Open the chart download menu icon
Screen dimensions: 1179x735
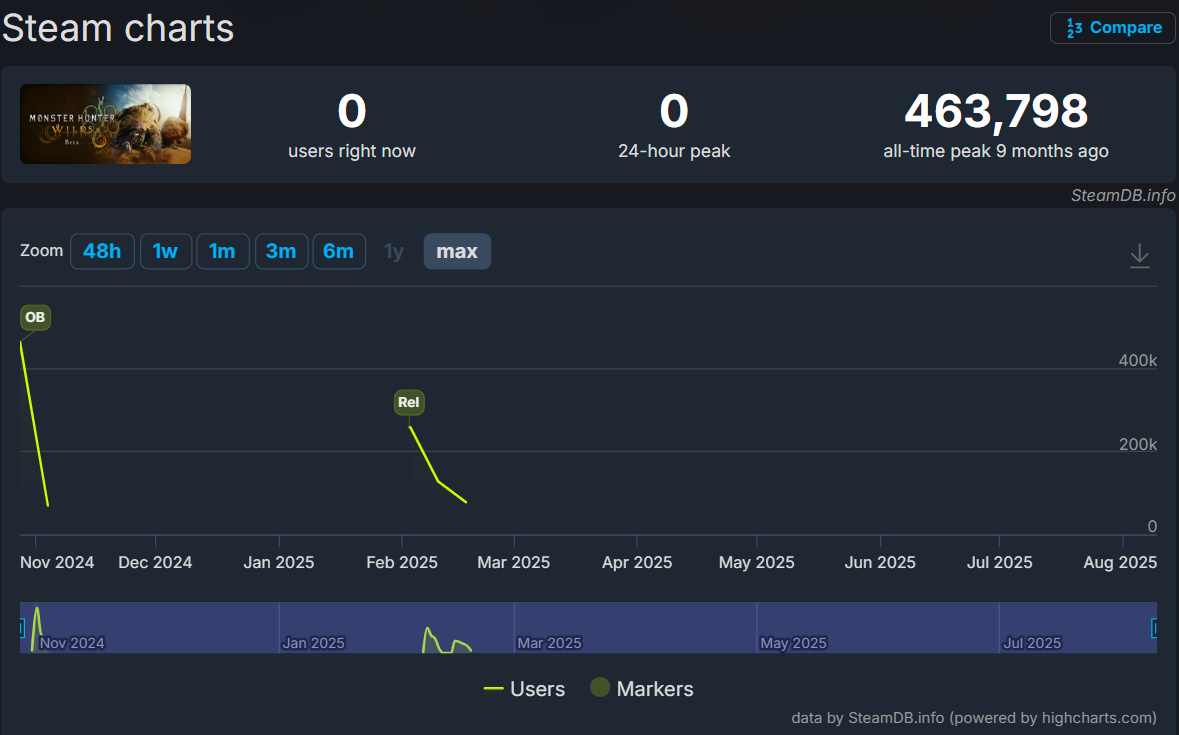(1139, 256)
